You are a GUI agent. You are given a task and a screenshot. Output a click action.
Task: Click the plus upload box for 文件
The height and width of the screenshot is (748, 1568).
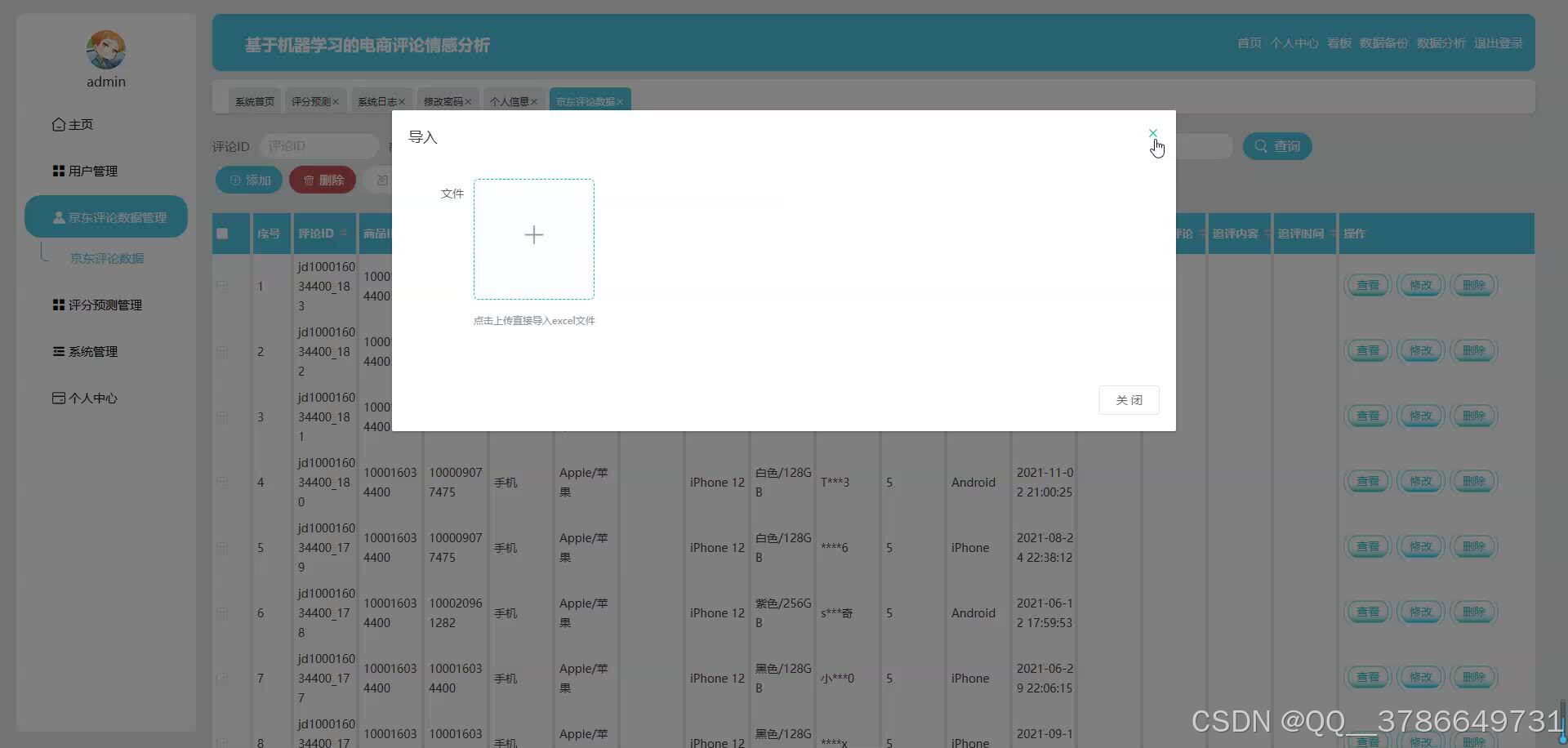[x=534, y=239]
